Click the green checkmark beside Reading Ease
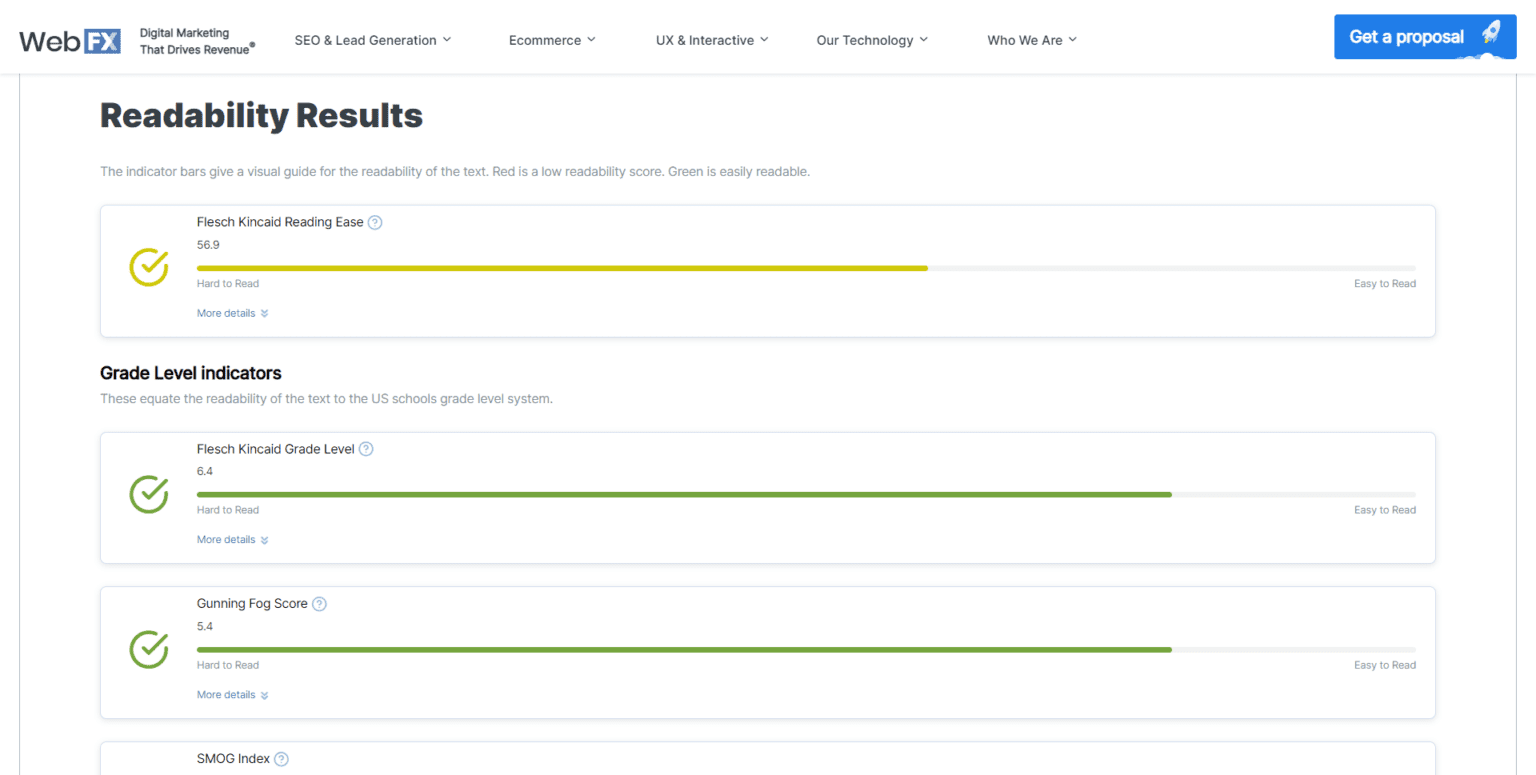 coord(148,268)
